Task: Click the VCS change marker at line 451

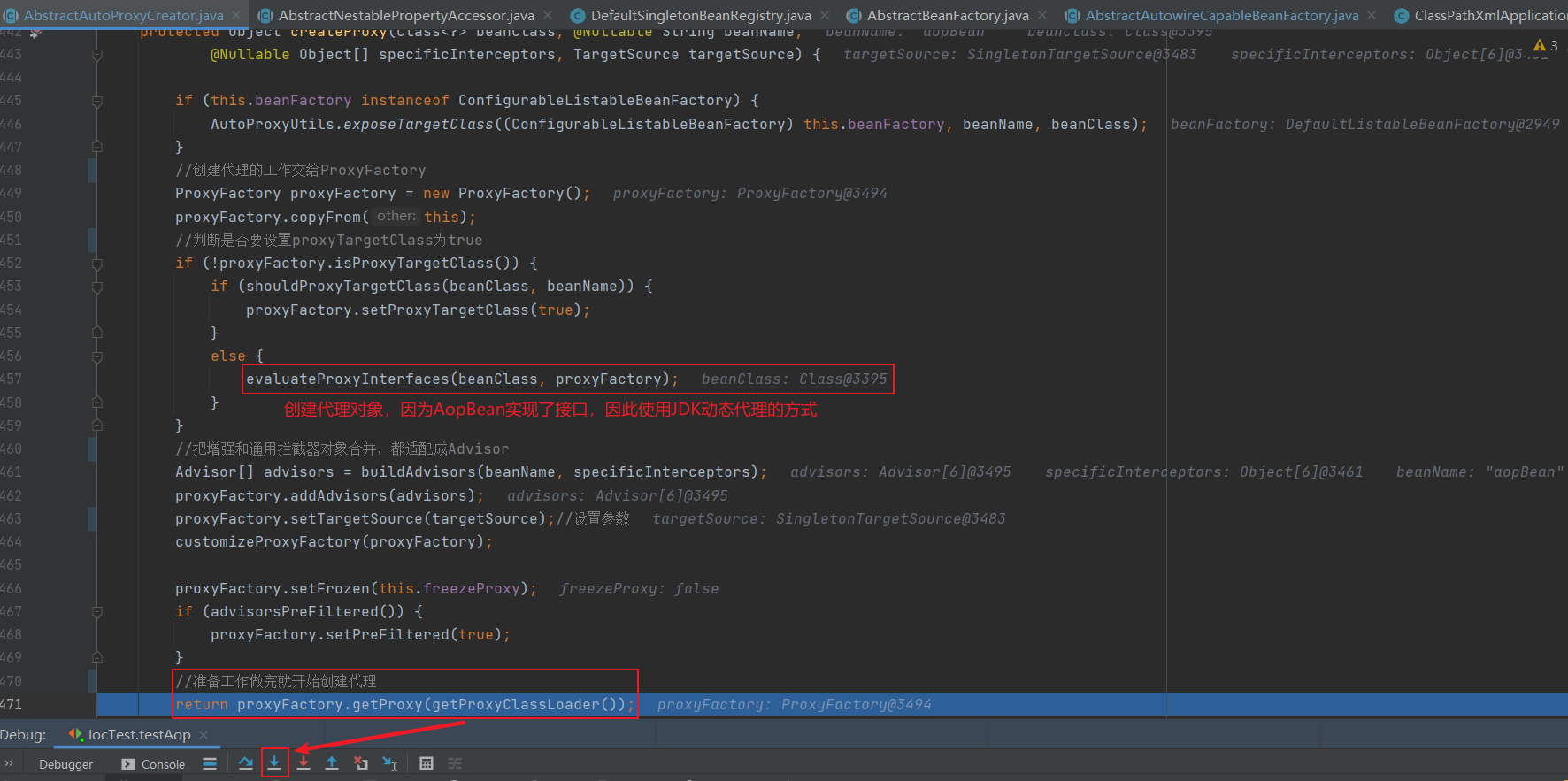Action: [92, 240]
